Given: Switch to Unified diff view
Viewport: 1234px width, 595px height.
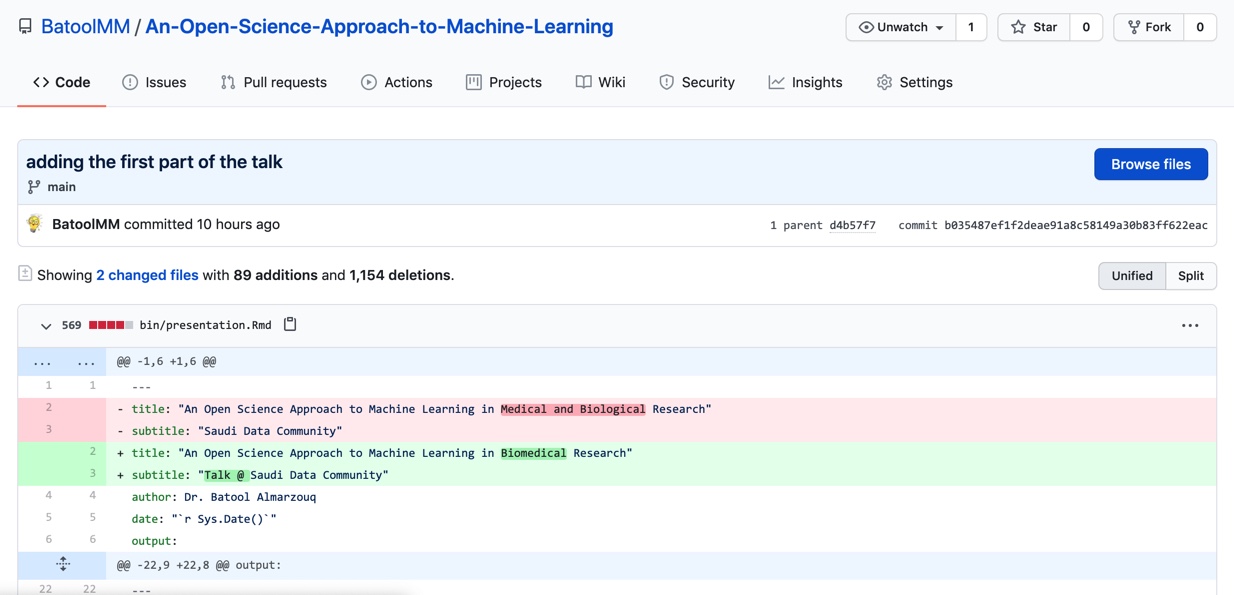Looking at the screenshot, I should pyautogui.click(x=1131, y=276).
